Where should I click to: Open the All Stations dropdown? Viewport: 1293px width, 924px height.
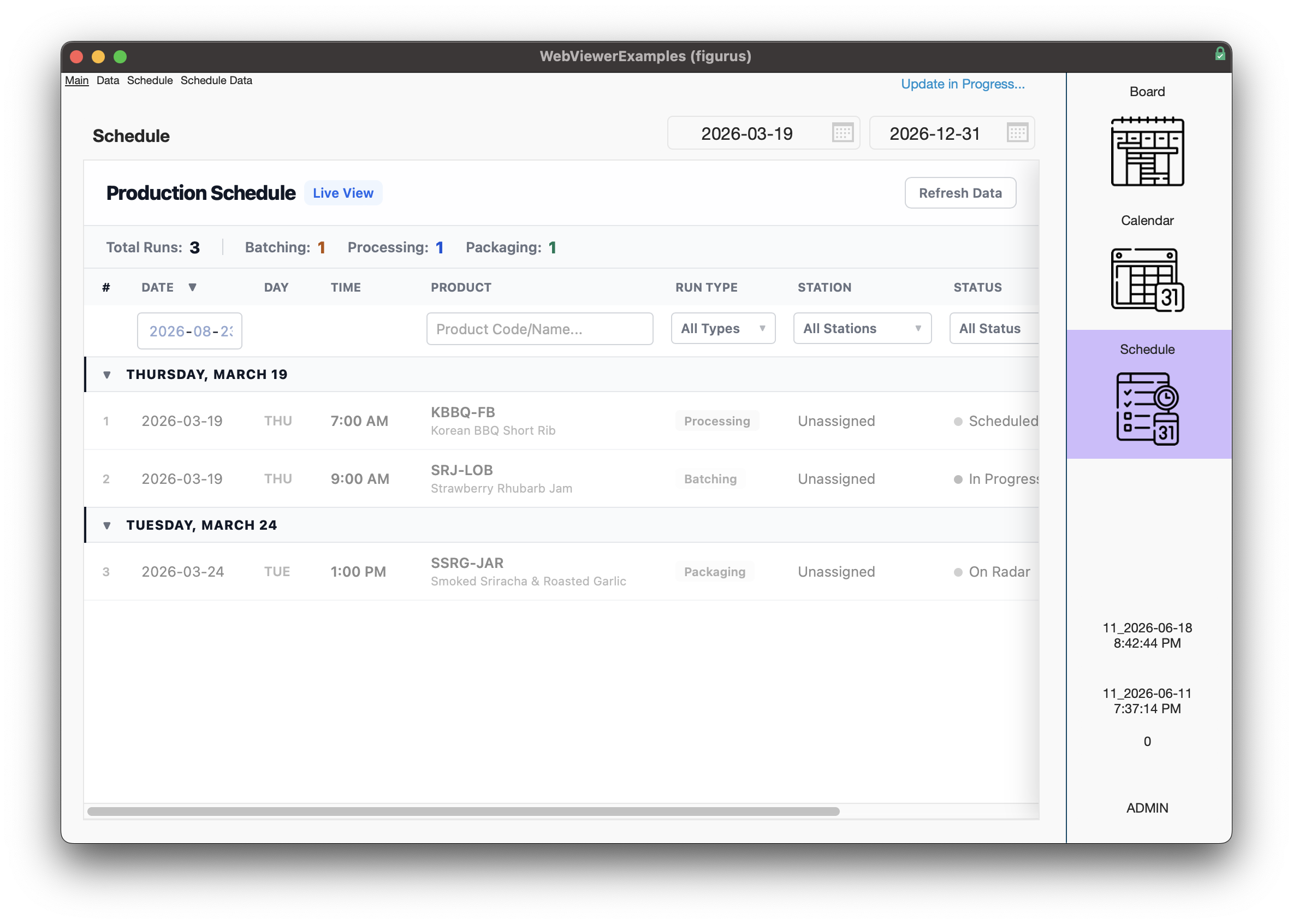[x=862, y=328]
